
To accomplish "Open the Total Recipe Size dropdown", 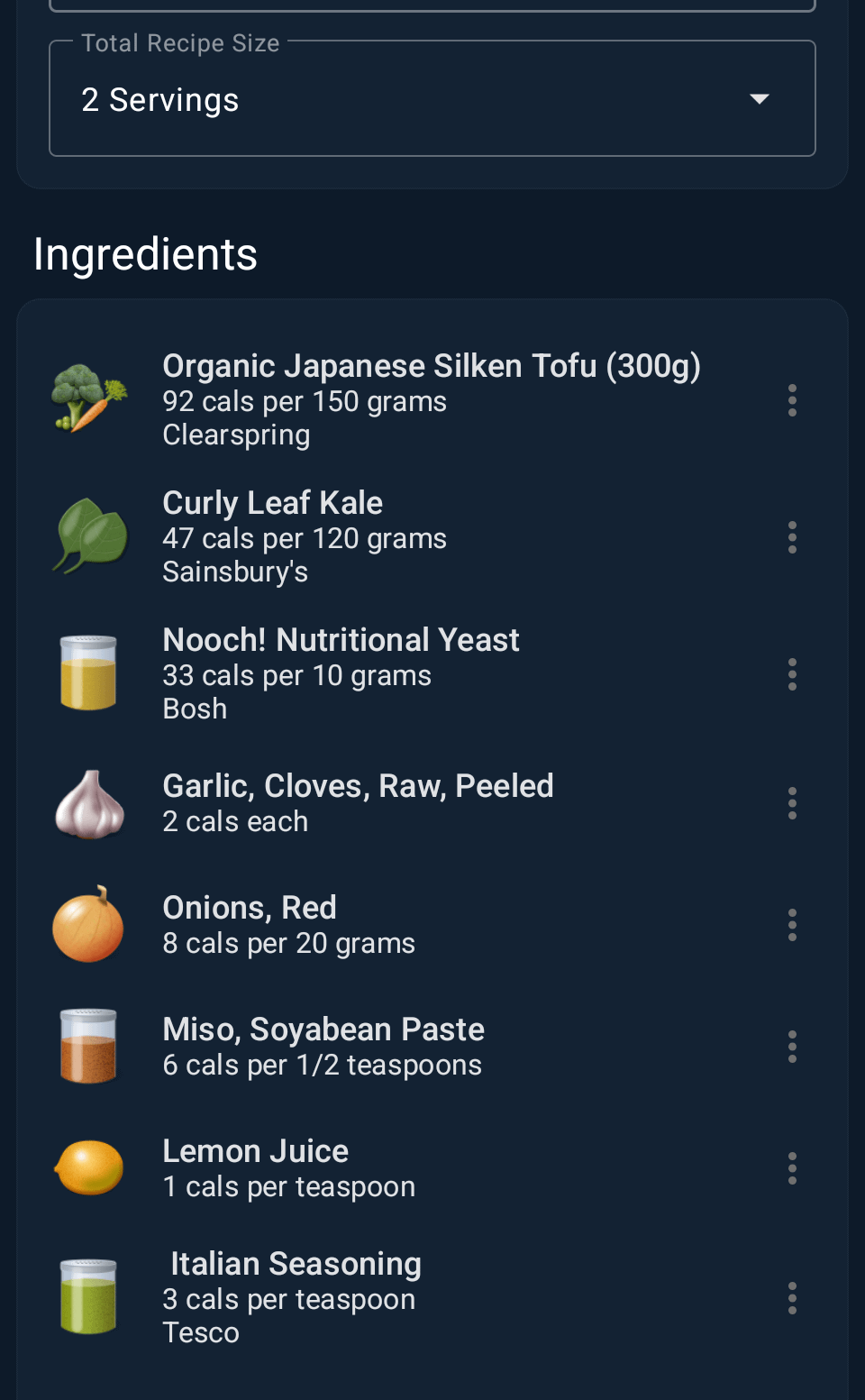I will tap(431, 99).
